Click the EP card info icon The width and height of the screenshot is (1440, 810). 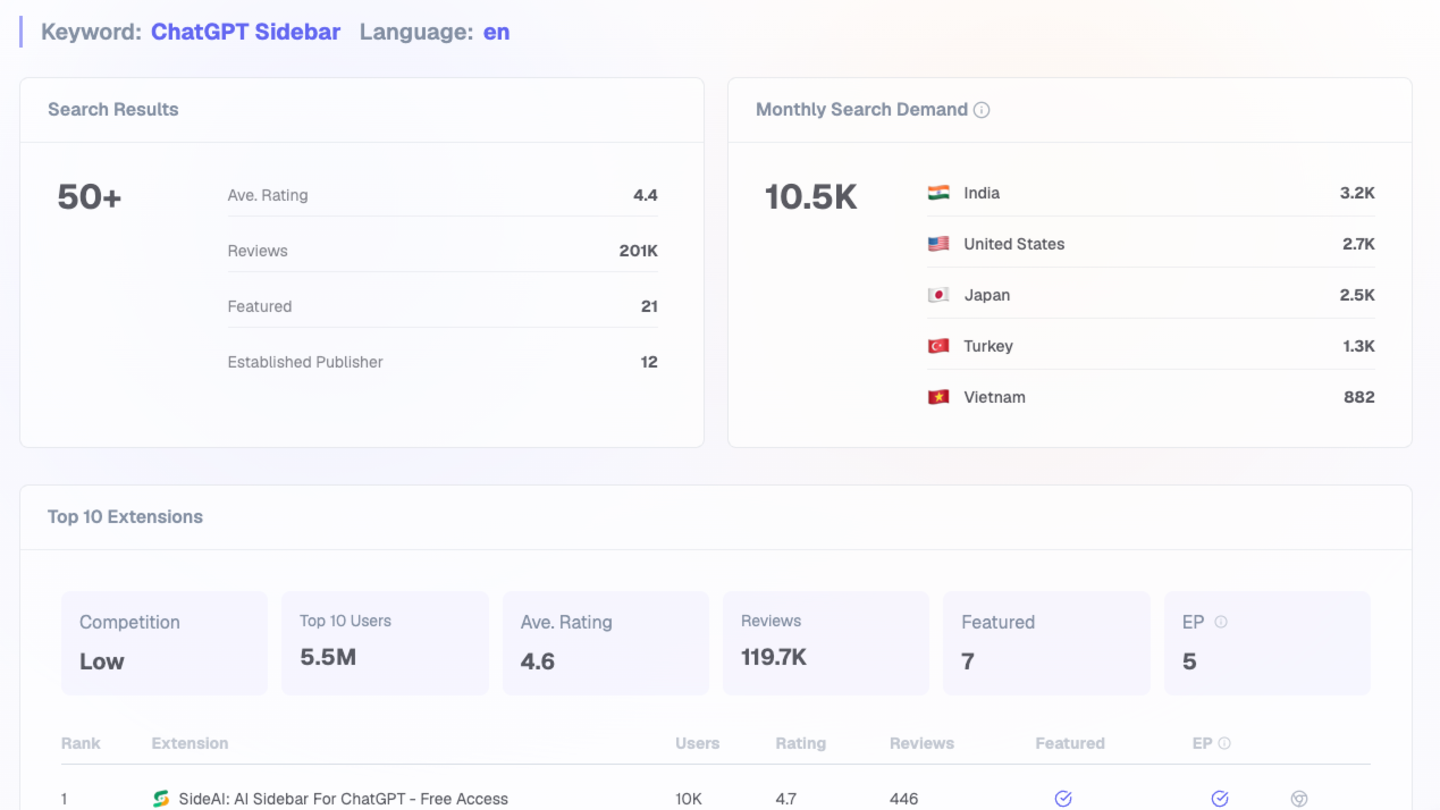tap(1221, 622)
